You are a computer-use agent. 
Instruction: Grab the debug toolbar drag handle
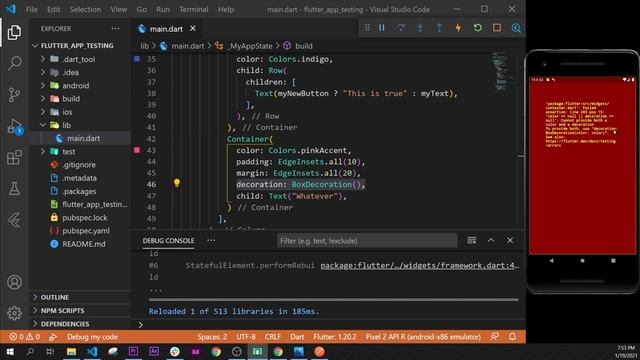[367, 28]
